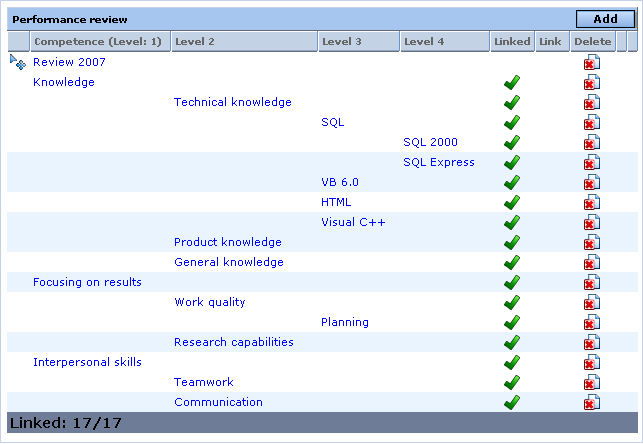
Task: Click the Competence (Level: 1) column header
Action: [x=100, y=41]
